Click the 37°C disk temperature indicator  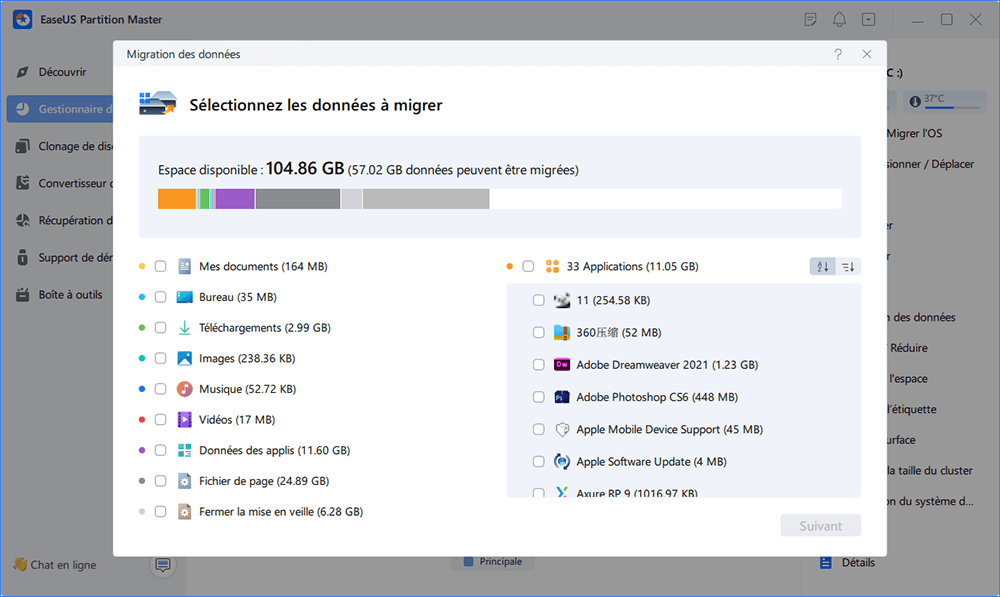pyautogui.click(x=945, y=101)
